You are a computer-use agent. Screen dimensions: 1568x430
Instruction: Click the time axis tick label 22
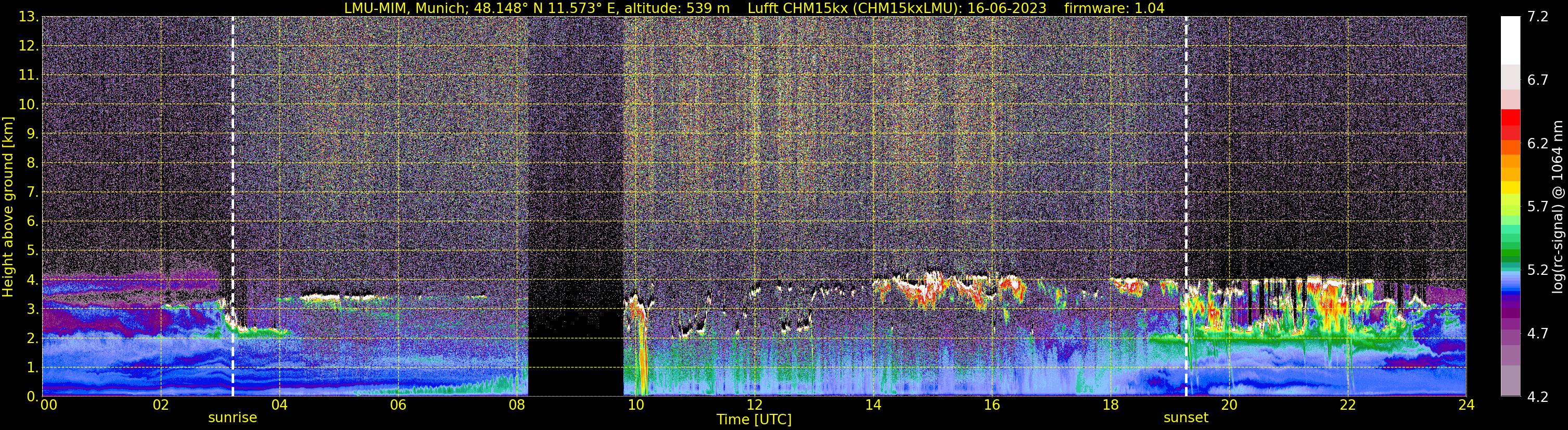coord(1348,406)
